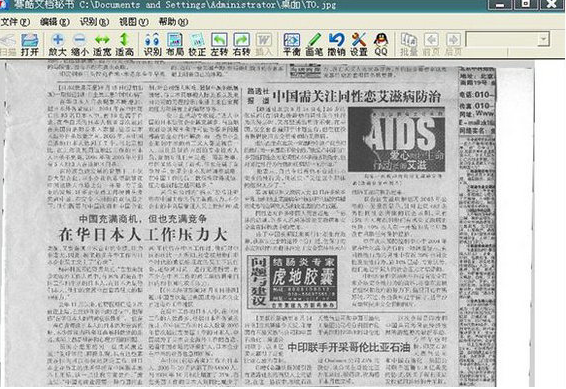Viewport: 566px width, 389px height.
Task: Undo with the 撤销 icon
Action: pos(336,45)
